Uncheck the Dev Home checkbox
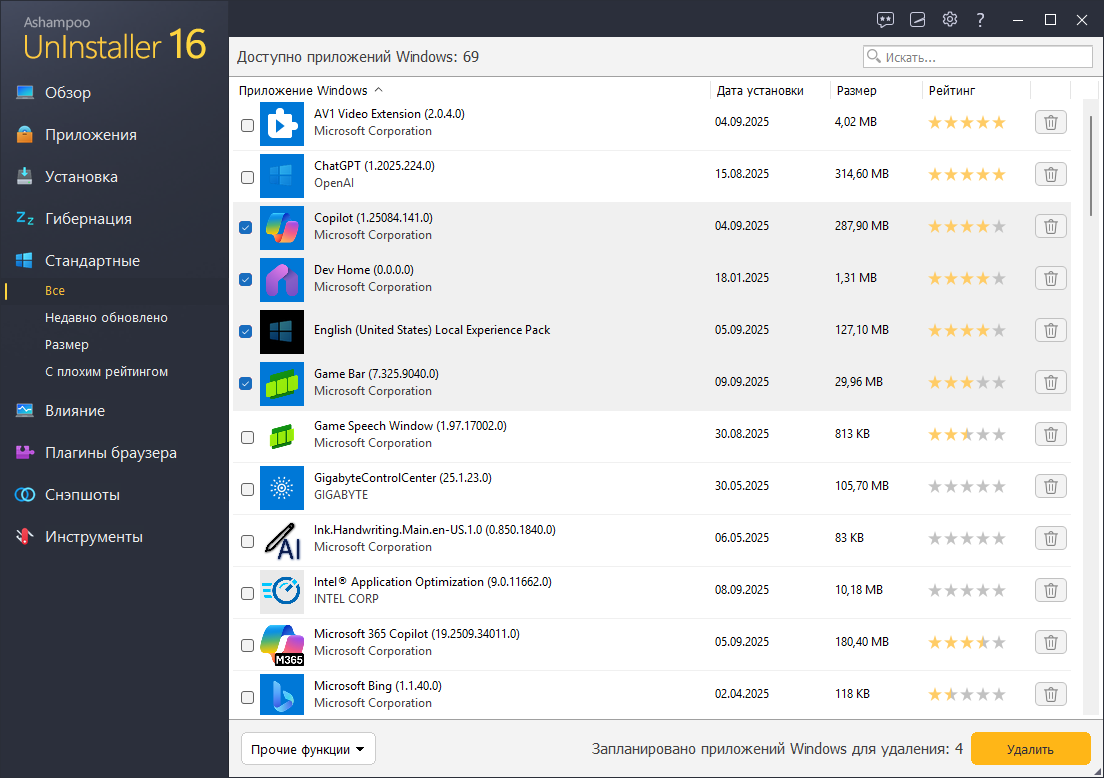Image resolution: width=1104 pixels, height=778 pixels. click(246, 280)
